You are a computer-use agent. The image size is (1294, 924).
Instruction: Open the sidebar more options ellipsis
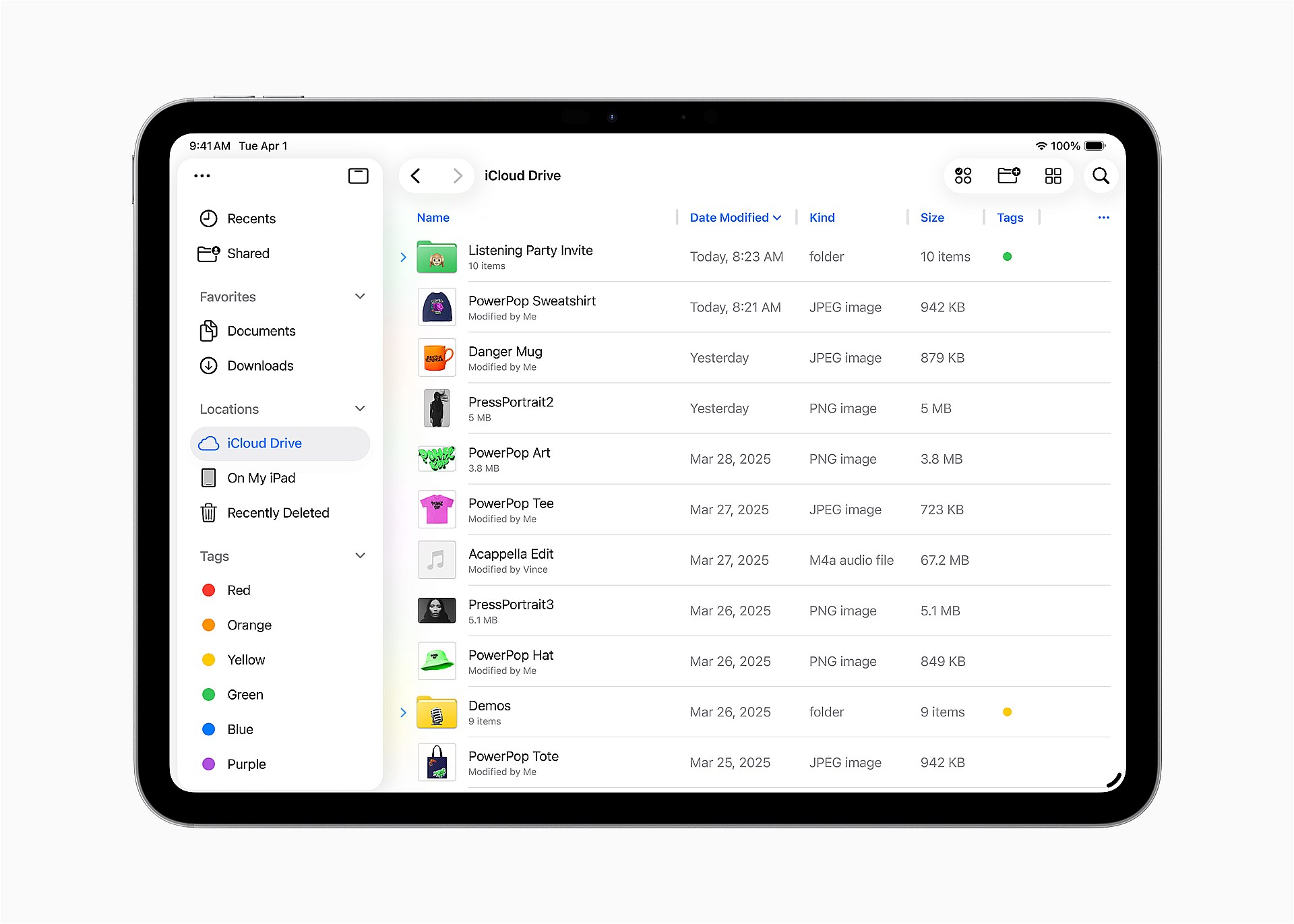tap(202, 176)
